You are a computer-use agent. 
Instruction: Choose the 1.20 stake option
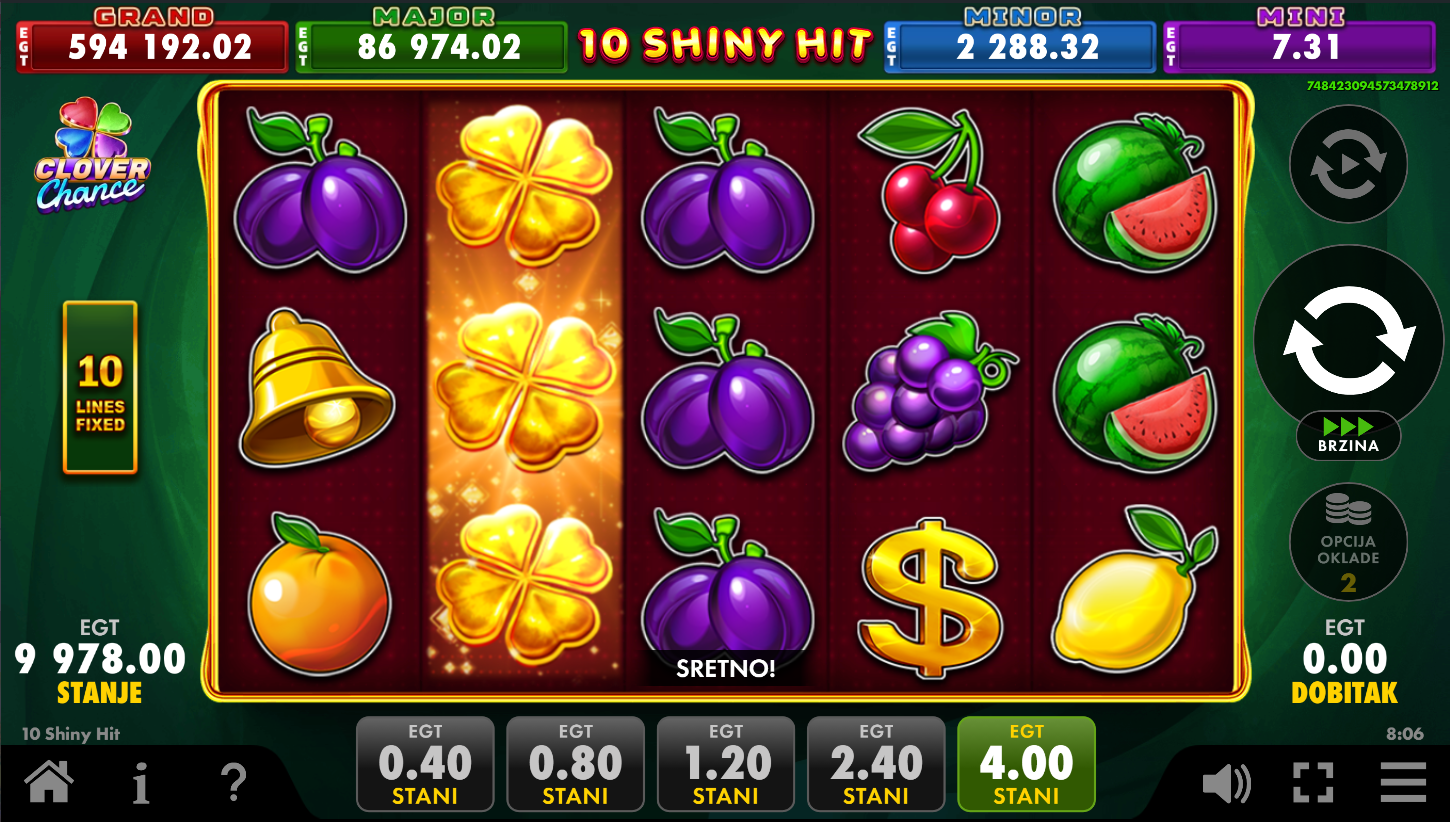coord(726,764)
